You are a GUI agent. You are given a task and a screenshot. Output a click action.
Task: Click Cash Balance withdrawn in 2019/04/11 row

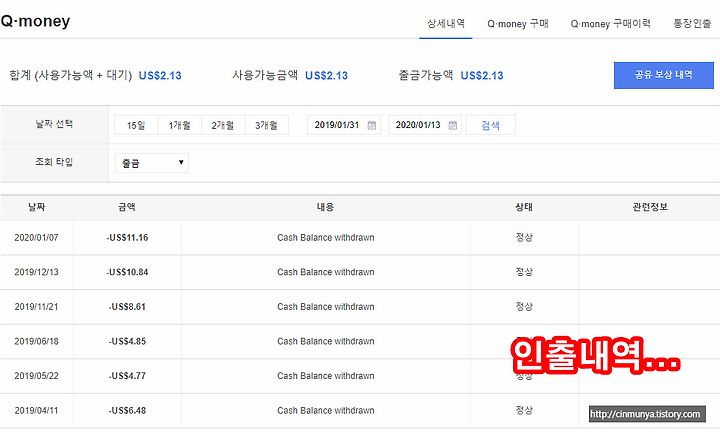326,410
